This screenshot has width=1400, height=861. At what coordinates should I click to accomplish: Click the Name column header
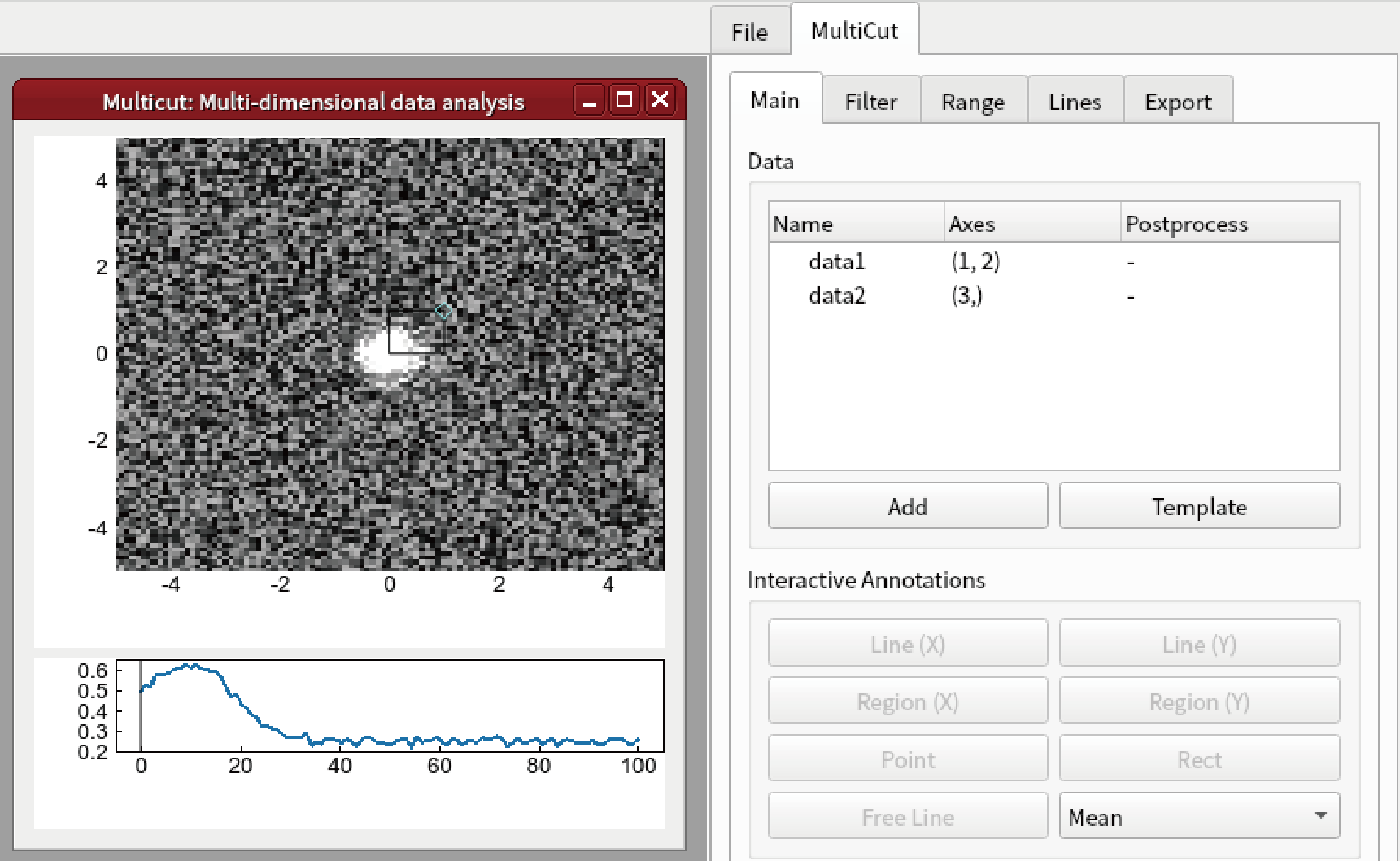(856, 223)
